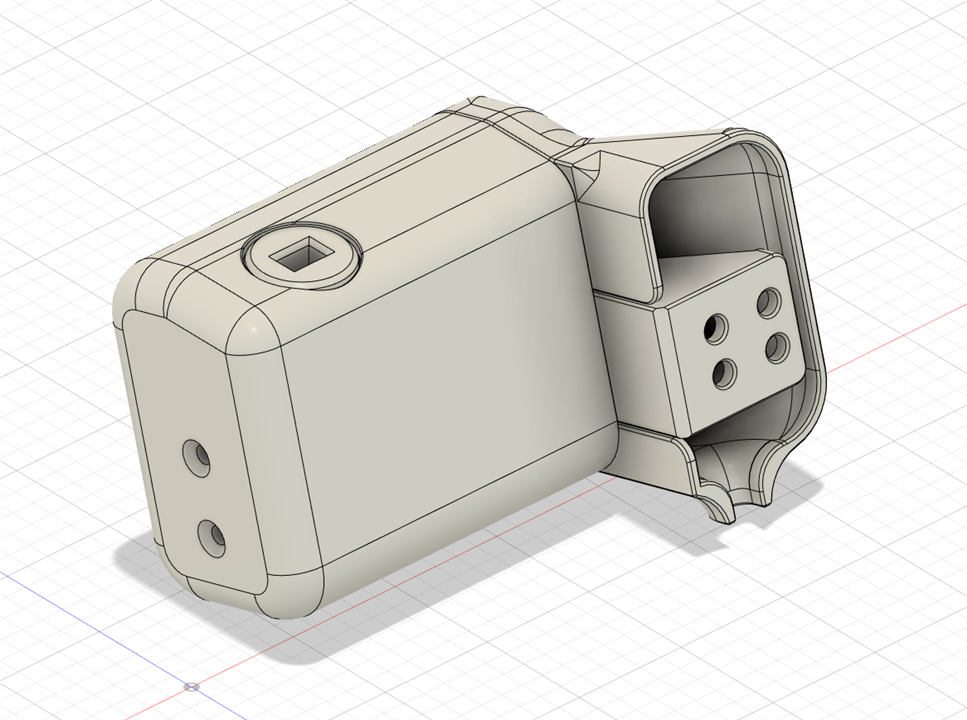Pick the upper-left hole of the four-hole block
The width and height of the screenshot is (967, 720).
(x=717, y=328)
